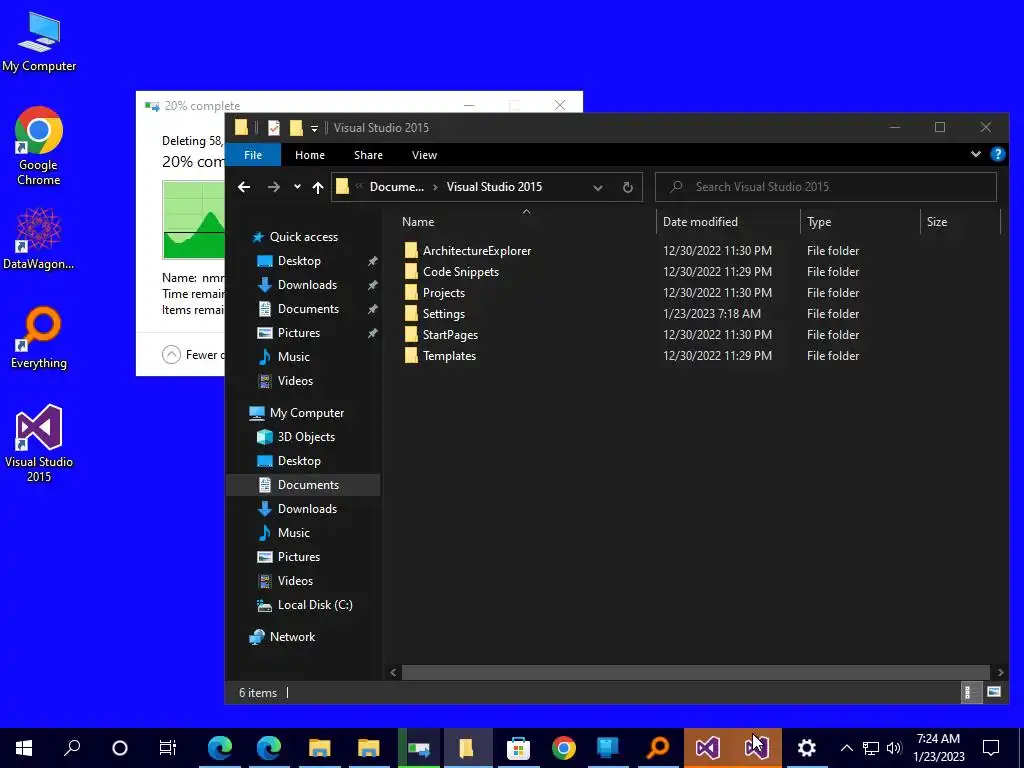Click the Settings folder name
Viewport: 1024px width, 768px height.
443,313
